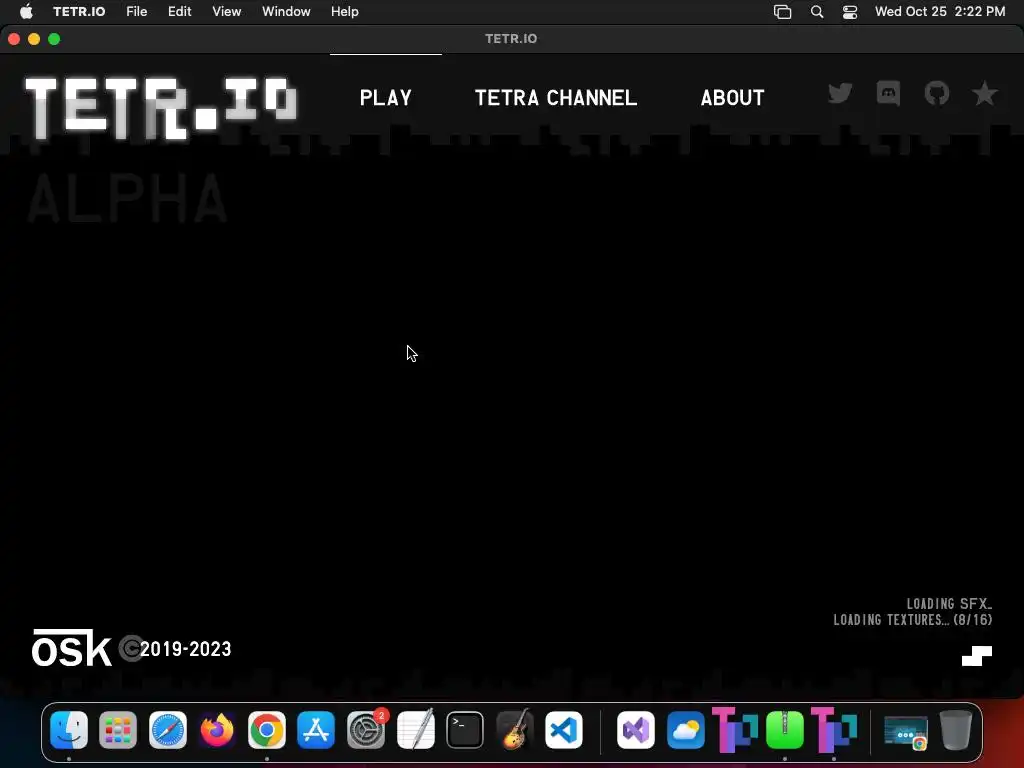The height and width of the screenshot is (768, 1024).
Task: Click the S-piece loading icon
Action: (x=976, y=656)
